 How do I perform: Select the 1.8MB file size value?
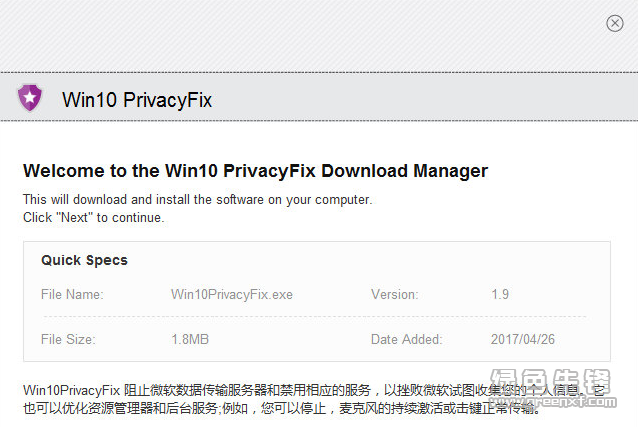[190, 339]
